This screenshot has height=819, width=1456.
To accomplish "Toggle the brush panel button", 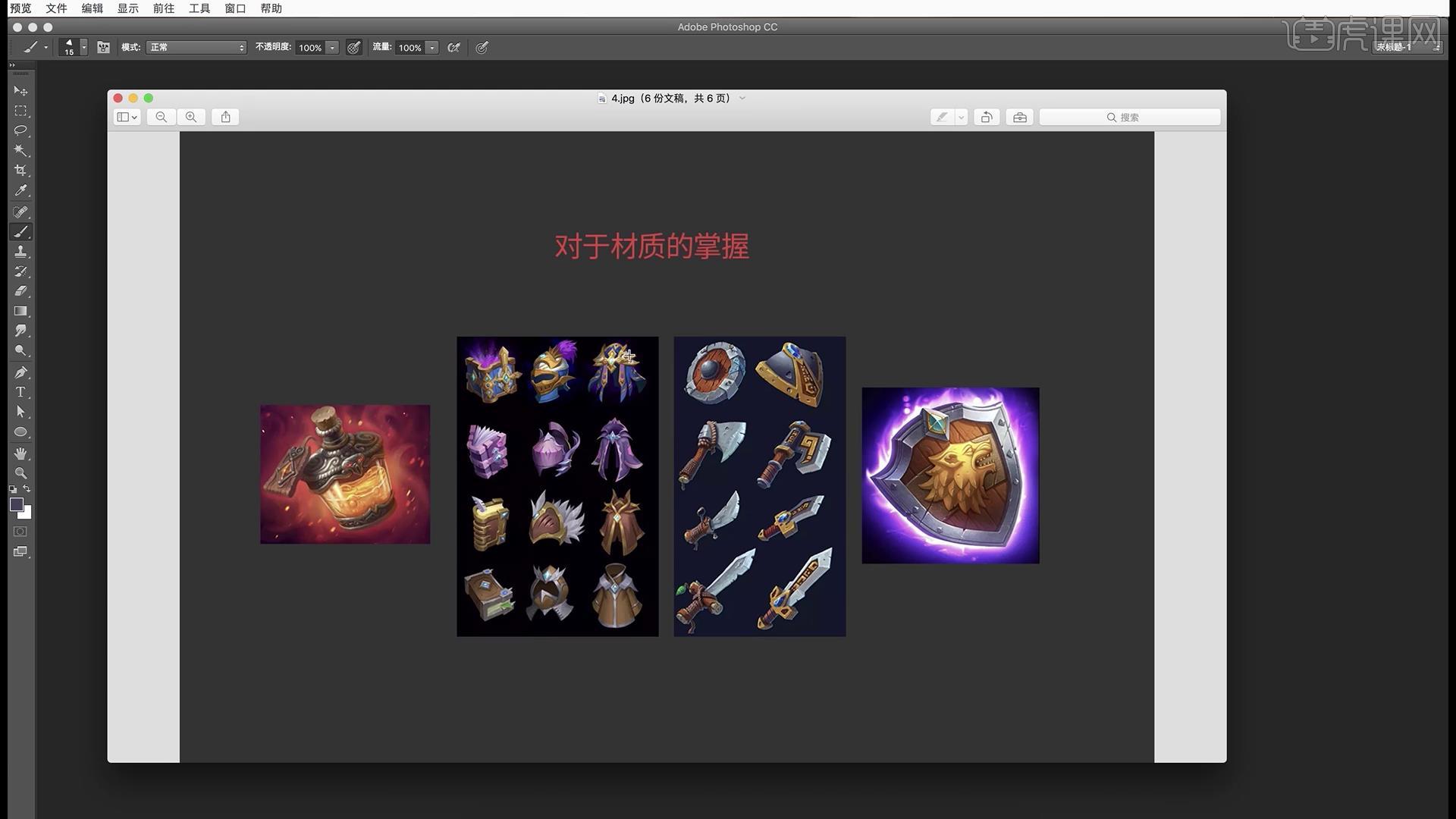I will pos(104,47).
